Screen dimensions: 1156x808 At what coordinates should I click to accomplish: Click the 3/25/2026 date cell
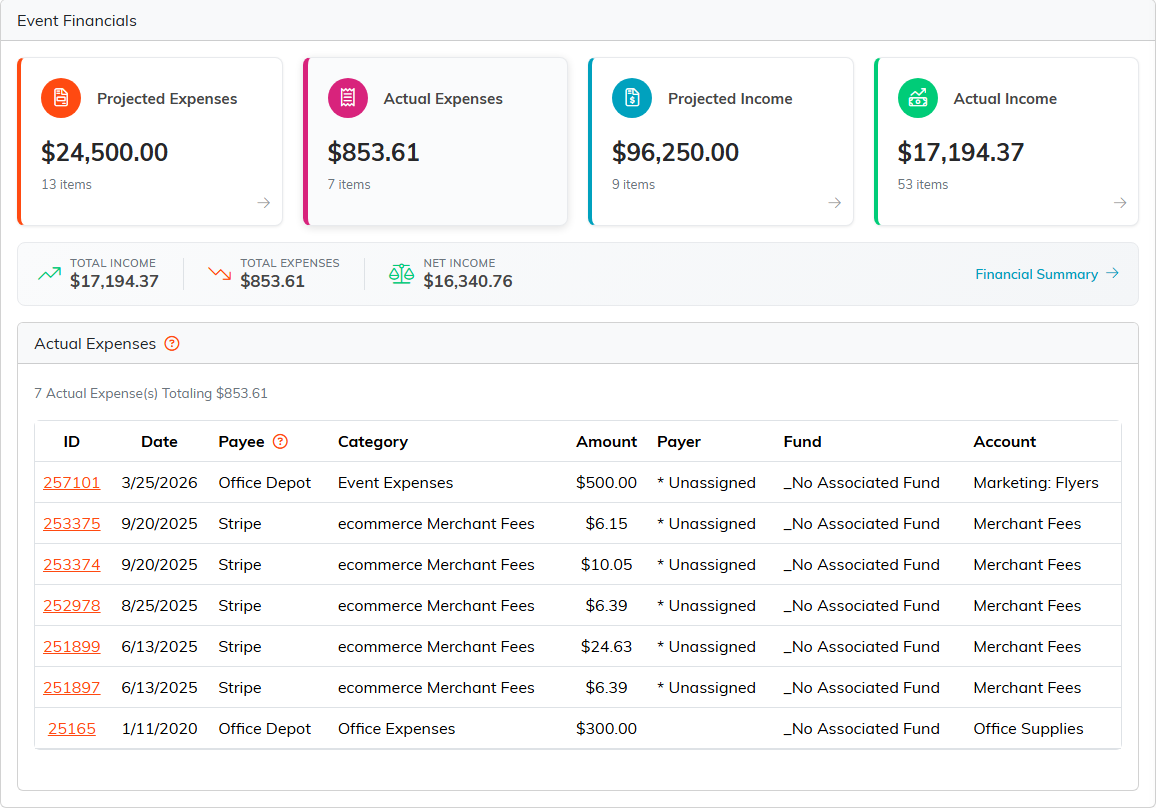[159, 483]
